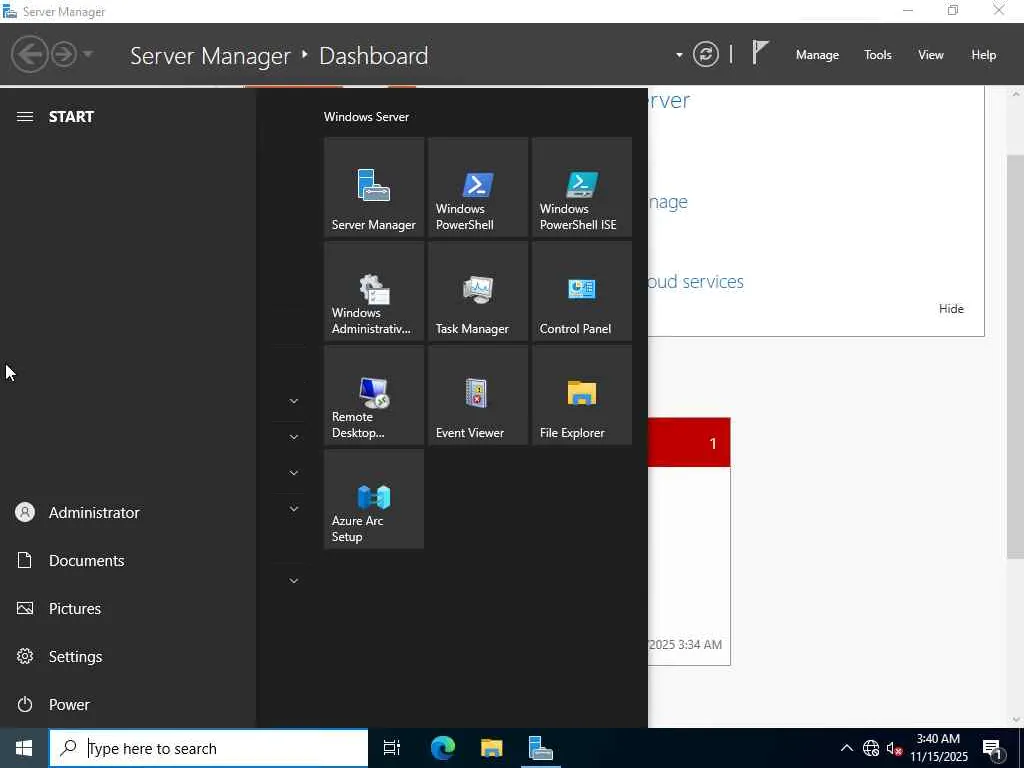1024x768 pixels.
Task: Click the Server Manager vertical scrollbar
Action: [1015, 357]
